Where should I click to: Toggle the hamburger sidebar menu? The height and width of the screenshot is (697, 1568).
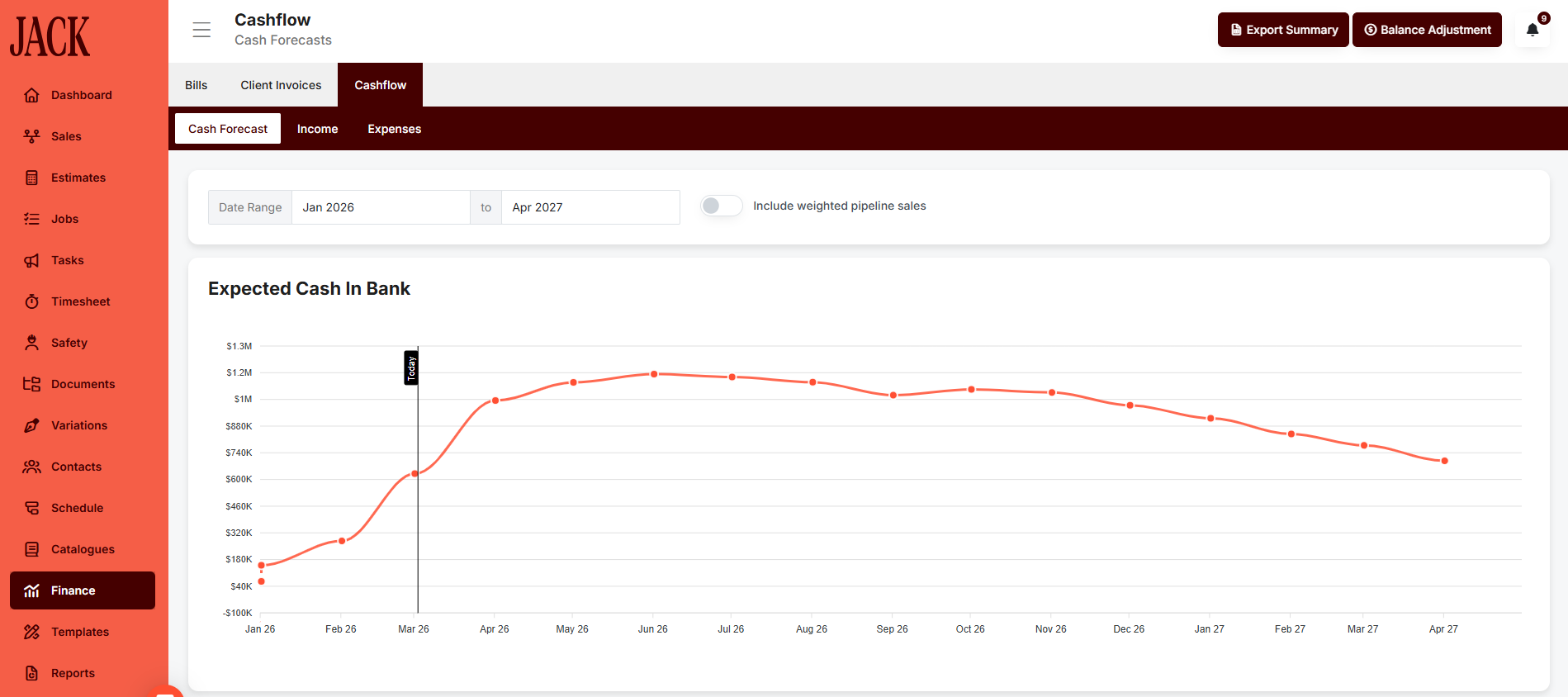(201, 30)
